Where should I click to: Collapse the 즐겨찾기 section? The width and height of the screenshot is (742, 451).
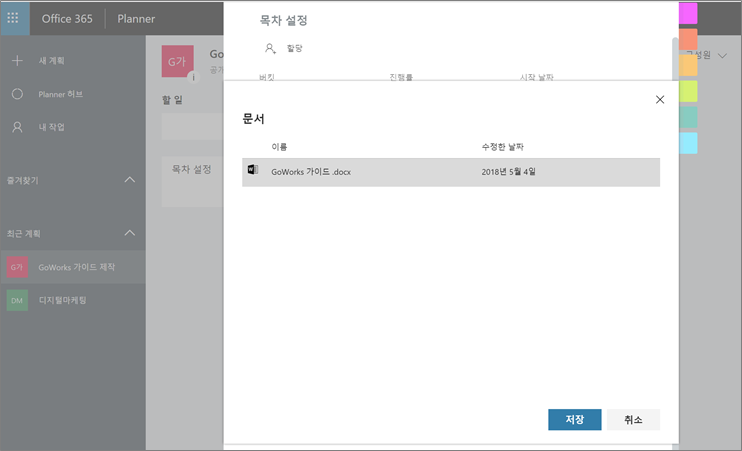[129, 180]
